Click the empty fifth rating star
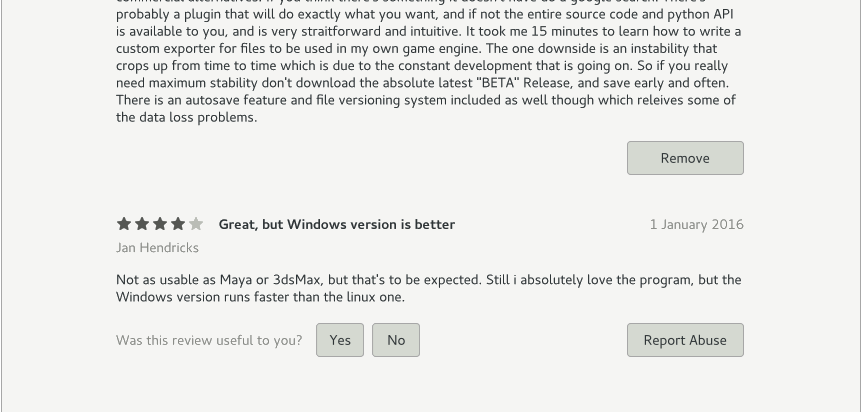861x412 pixels. (x=196, y=224)
